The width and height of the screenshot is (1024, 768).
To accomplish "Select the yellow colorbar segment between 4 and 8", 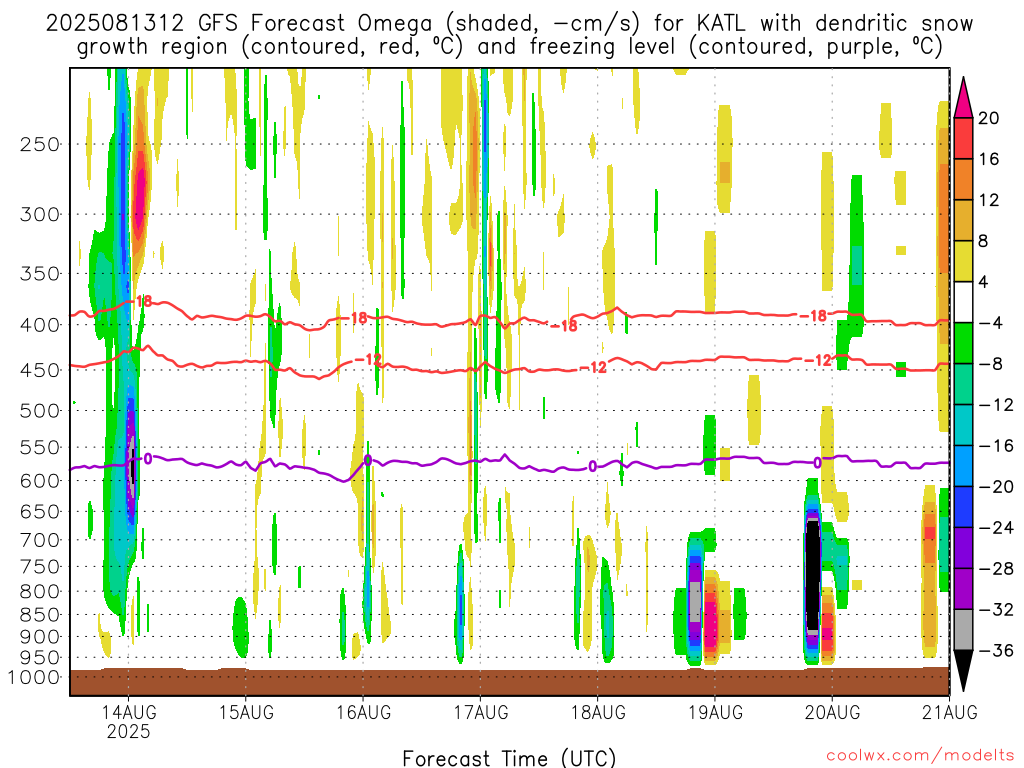I will [963, 261].
